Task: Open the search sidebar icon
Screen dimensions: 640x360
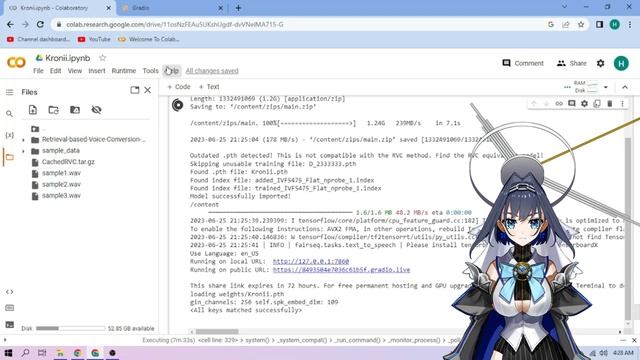Action: pyautogui.click(x=9, y=114)
